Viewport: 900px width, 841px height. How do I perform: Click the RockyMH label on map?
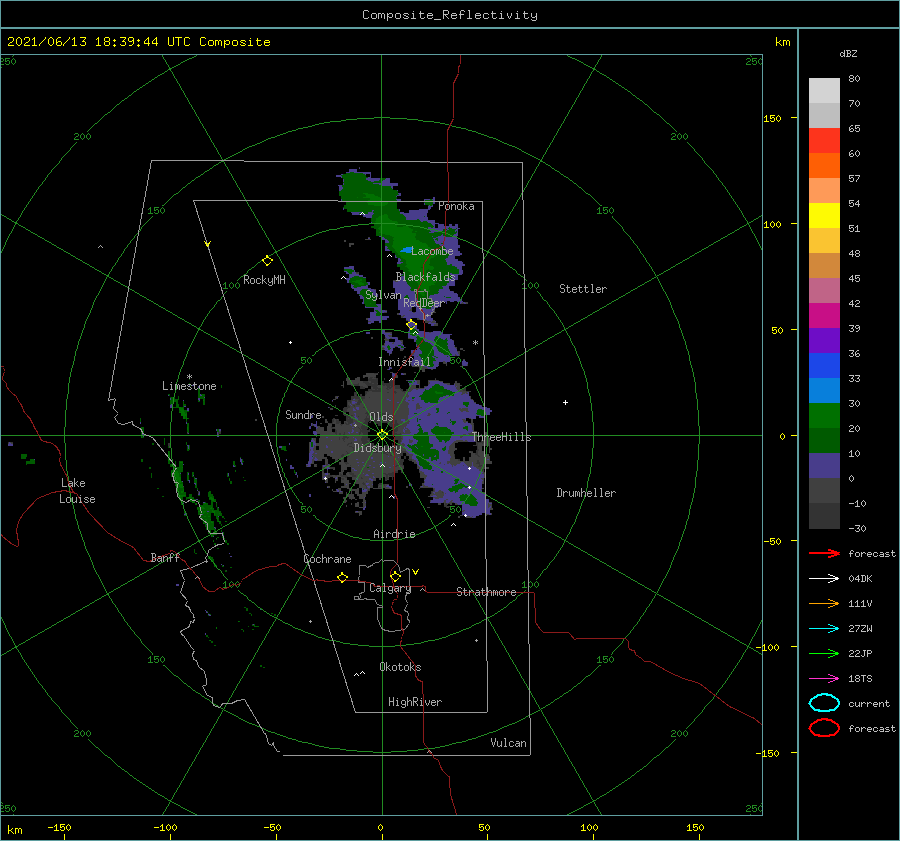(264, 280)
